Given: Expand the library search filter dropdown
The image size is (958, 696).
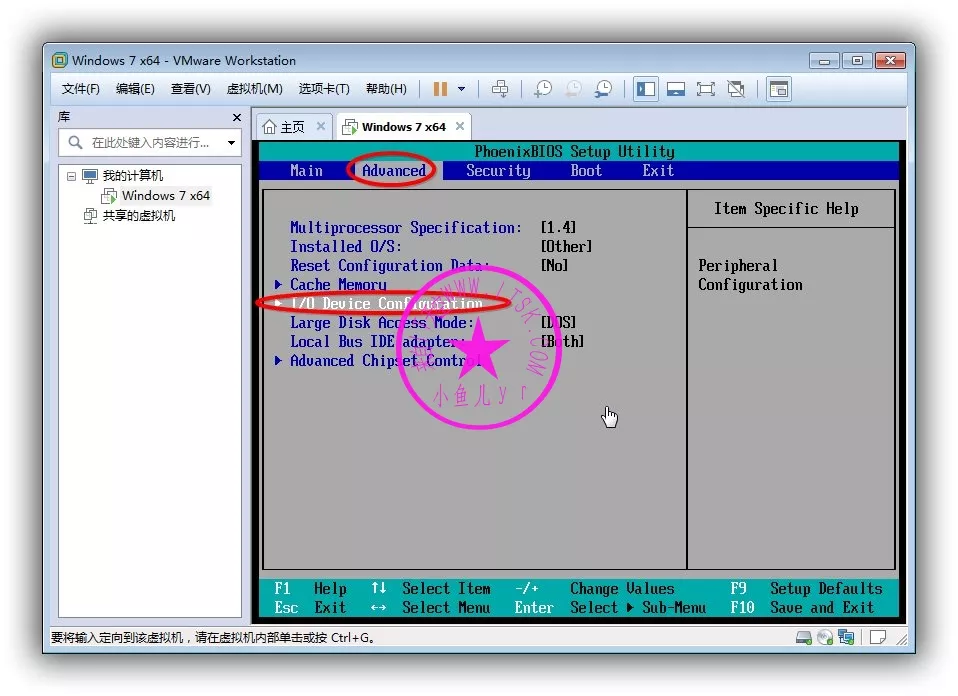Looking at the screenshot, I should (x=232, y=143).
